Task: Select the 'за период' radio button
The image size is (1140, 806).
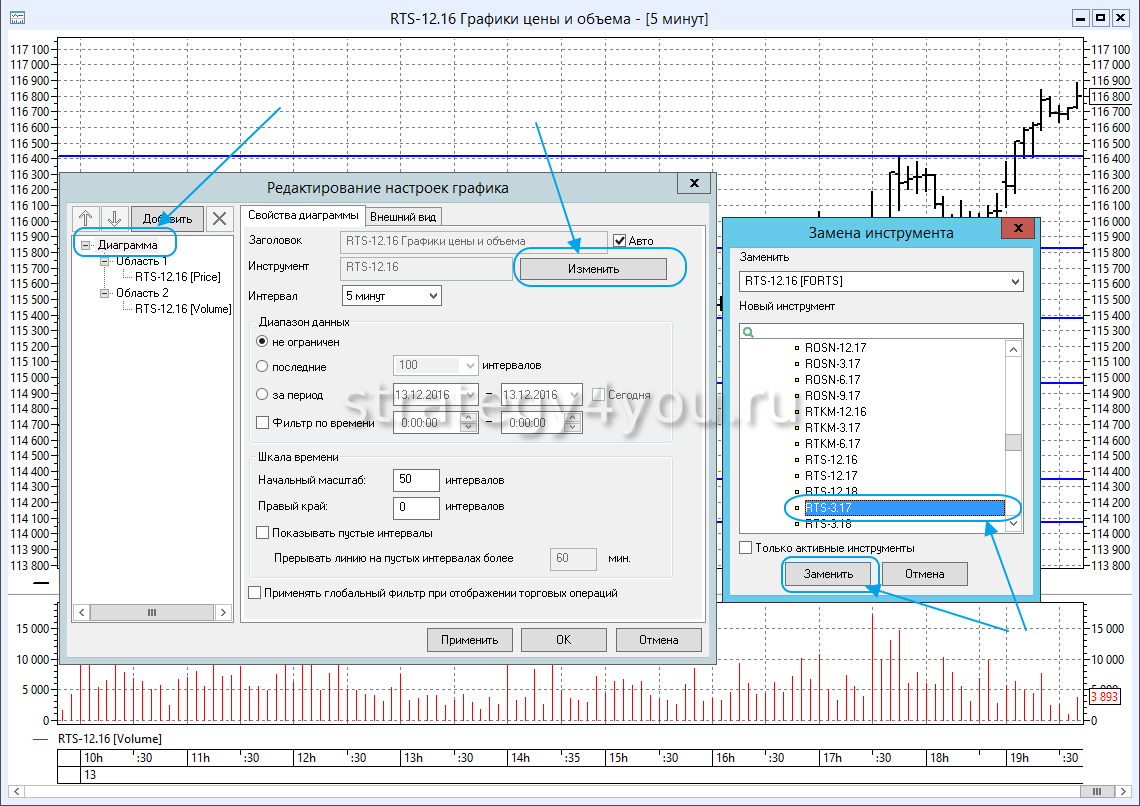Action: (x=263, y=394)
